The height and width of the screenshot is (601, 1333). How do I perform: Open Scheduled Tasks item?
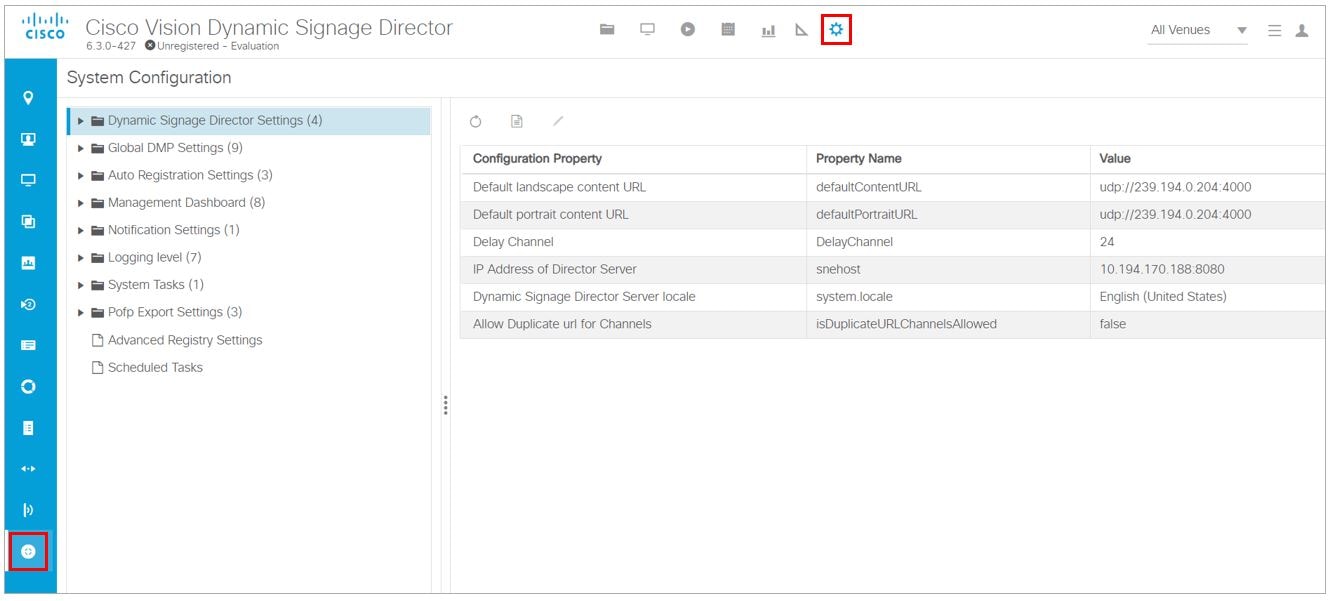click(155, 367)
